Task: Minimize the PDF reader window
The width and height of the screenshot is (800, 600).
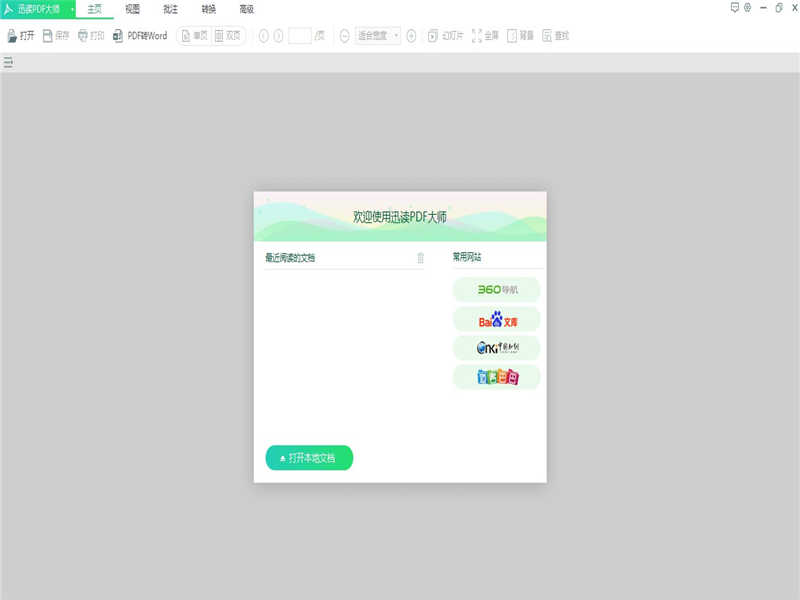Action: coord(763,8)
